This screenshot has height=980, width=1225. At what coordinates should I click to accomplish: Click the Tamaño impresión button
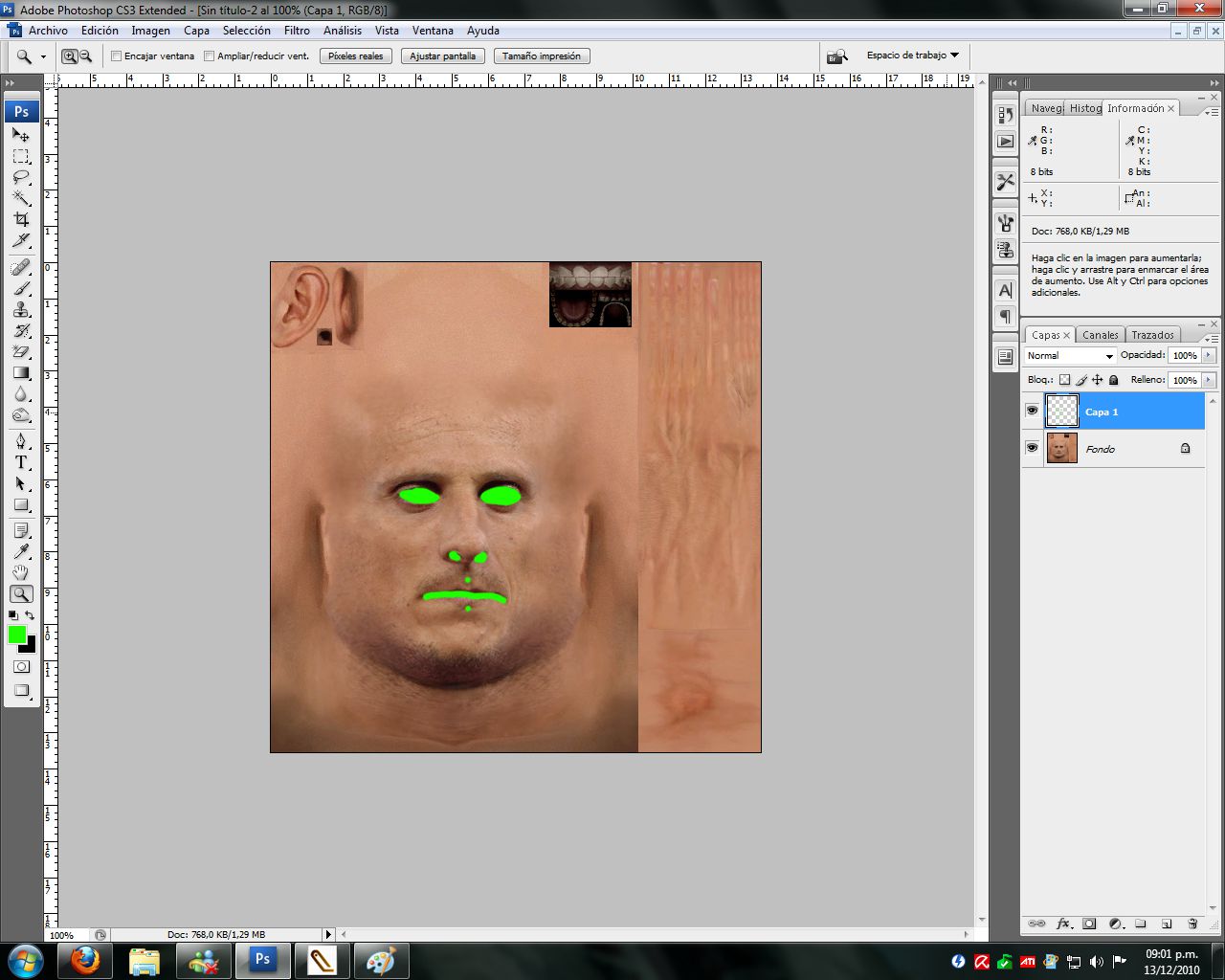click(542, 56)
